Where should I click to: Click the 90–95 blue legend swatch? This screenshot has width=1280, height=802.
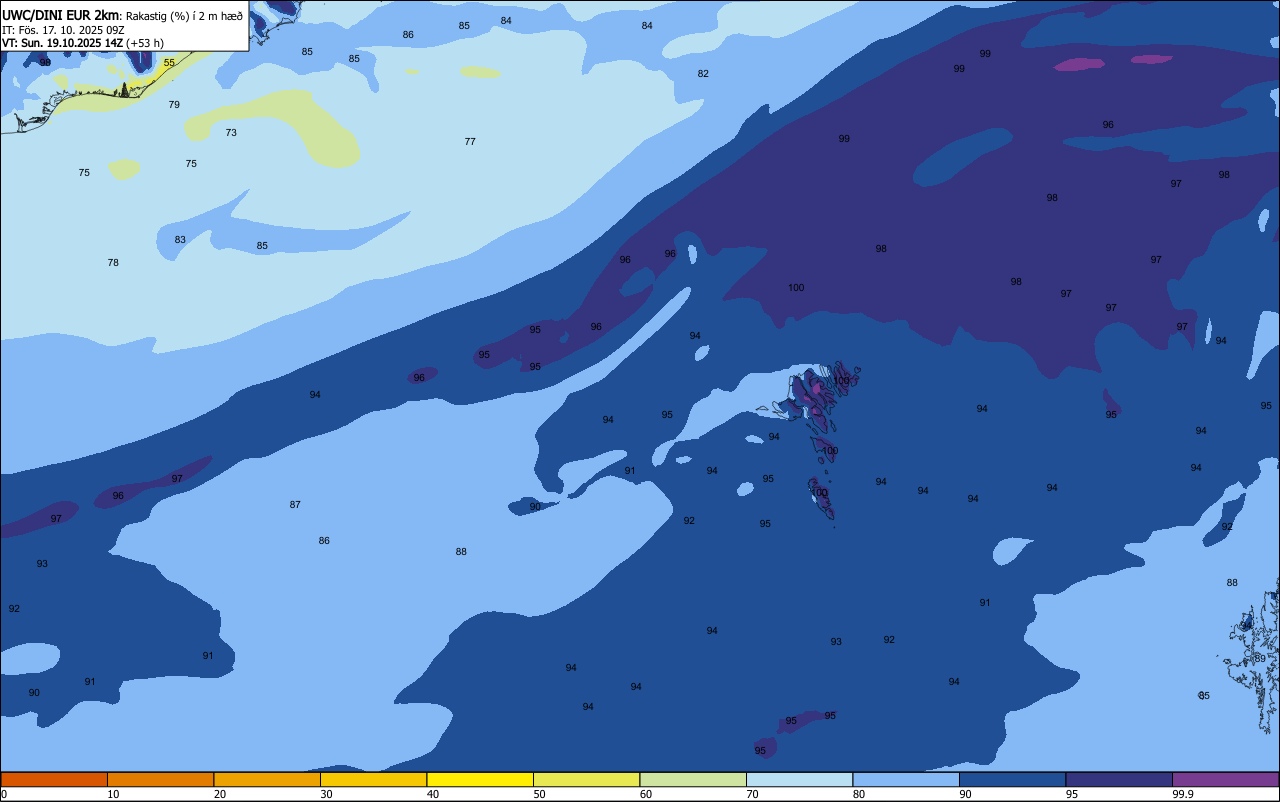pyautogui.click(x=1012, y=780)
